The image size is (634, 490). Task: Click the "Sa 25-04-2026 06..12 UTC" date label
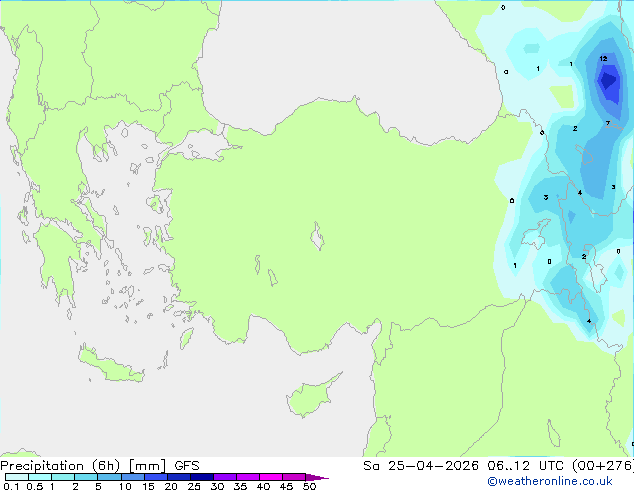[x=466, y=466]
